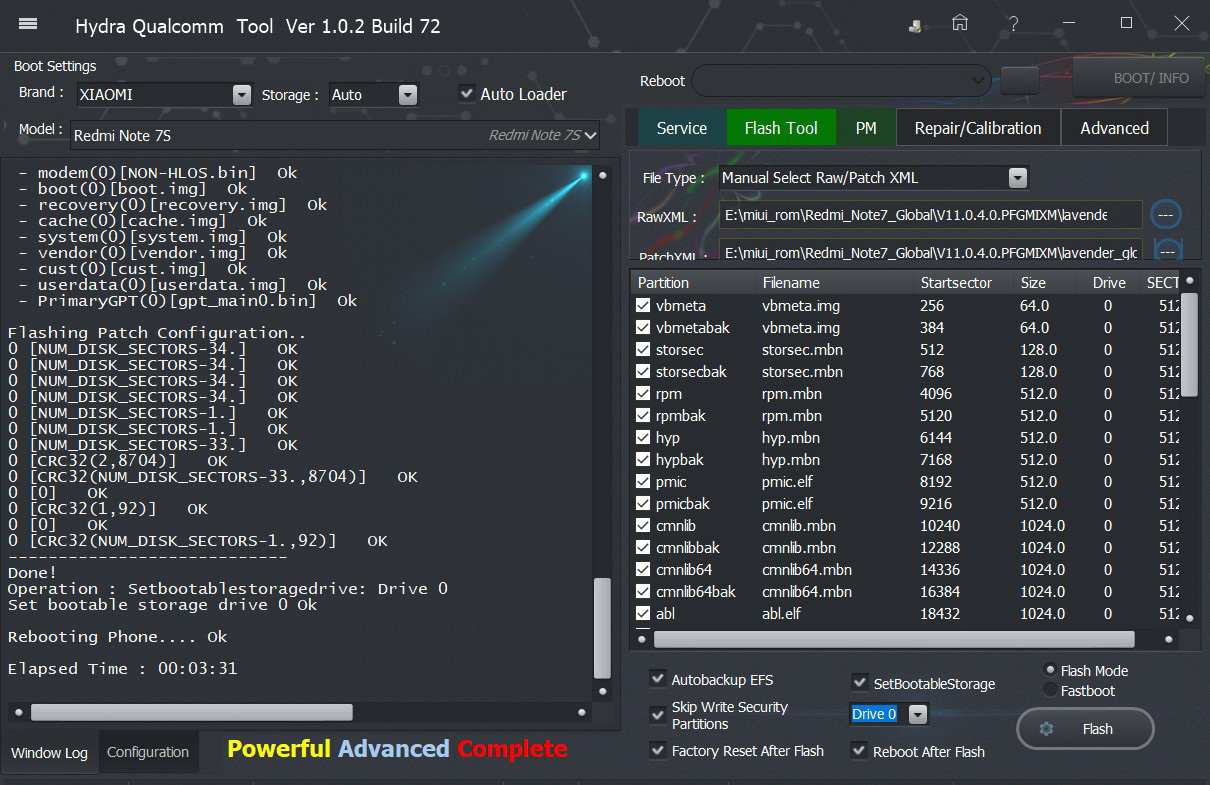Viewport: 1210px width, 785px height.
Task: Maximize the Hydra Qualcomm Tool window
Action: click(1127, 23)
